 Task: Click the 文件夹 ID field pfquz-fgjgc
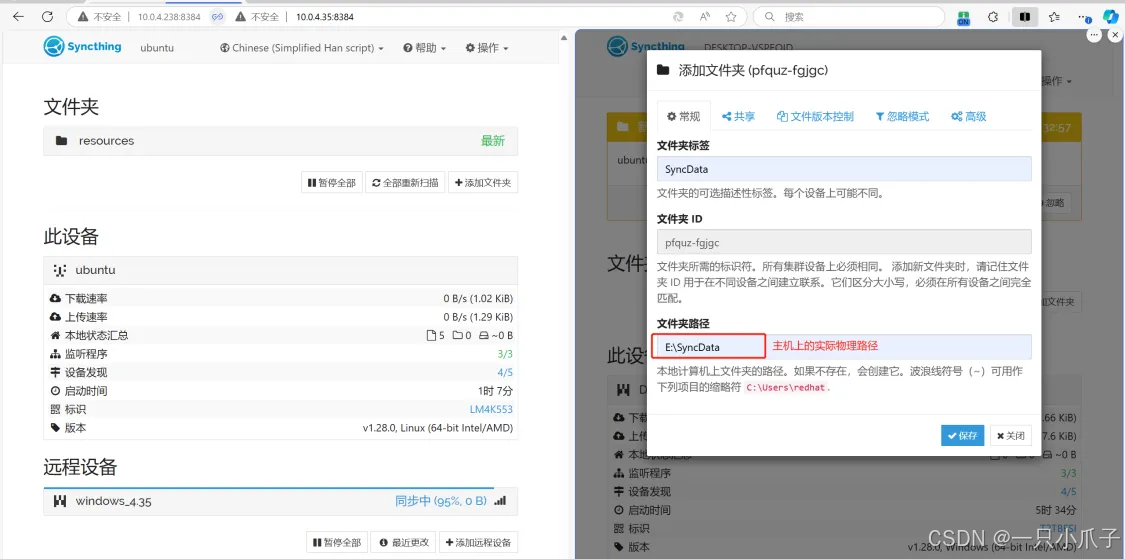pos(844,242)
